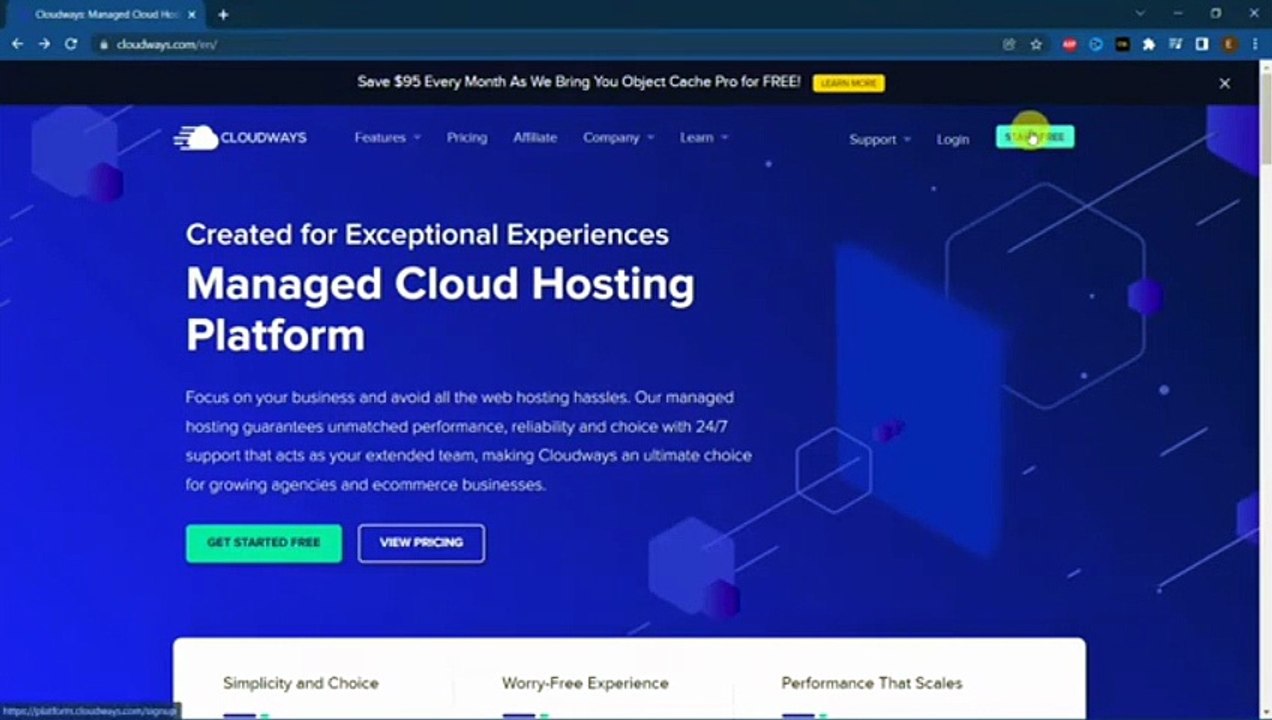Click the Cloudways logo
The image size is (1272, 720).
pyautogui.click(x=240, y=138)
